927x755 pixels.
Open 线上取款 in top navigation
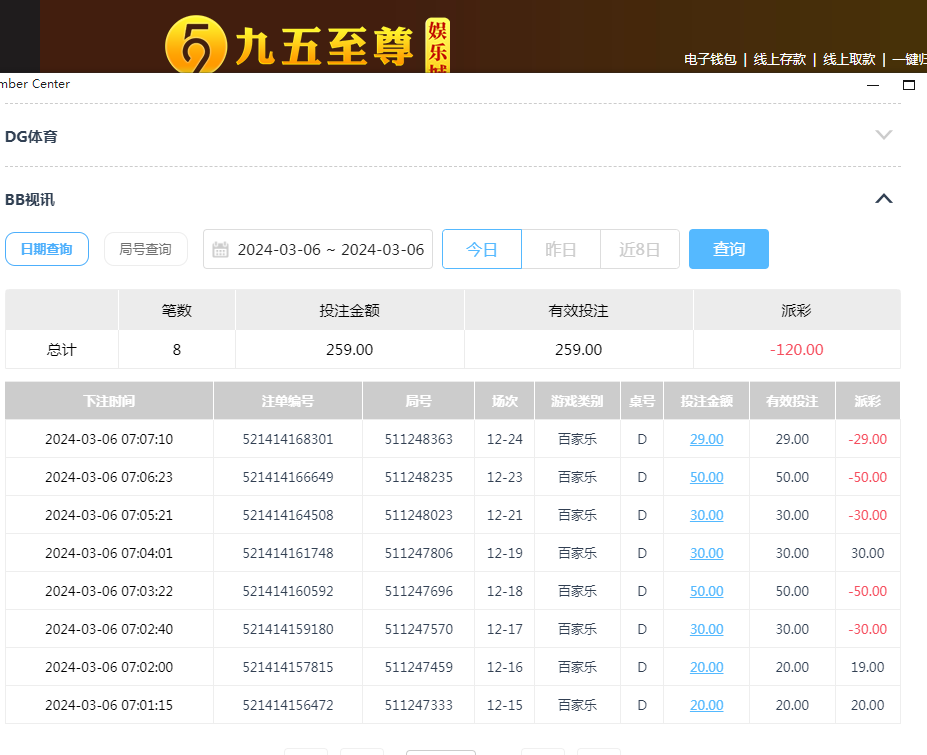tap(849, 59)
